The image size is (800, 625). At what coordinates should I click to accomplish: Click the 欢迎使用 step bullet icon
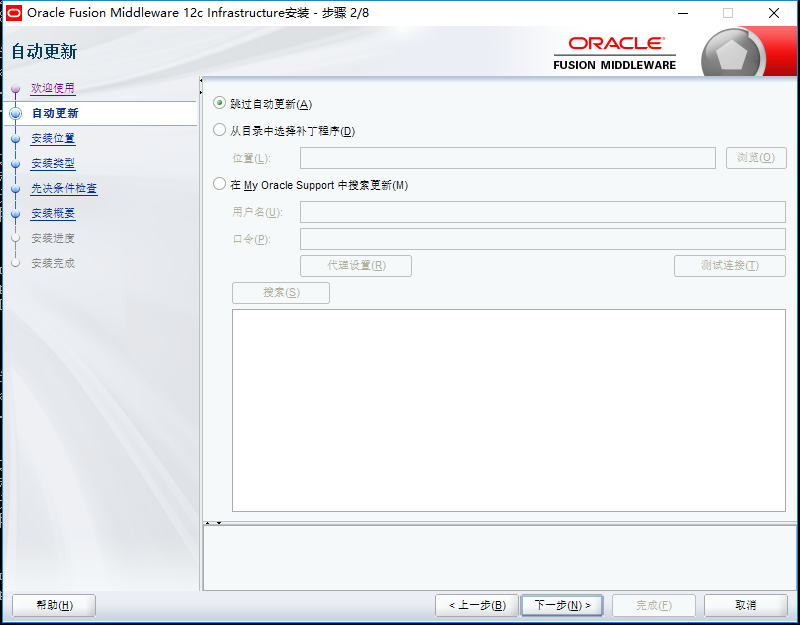coord(16,89)
